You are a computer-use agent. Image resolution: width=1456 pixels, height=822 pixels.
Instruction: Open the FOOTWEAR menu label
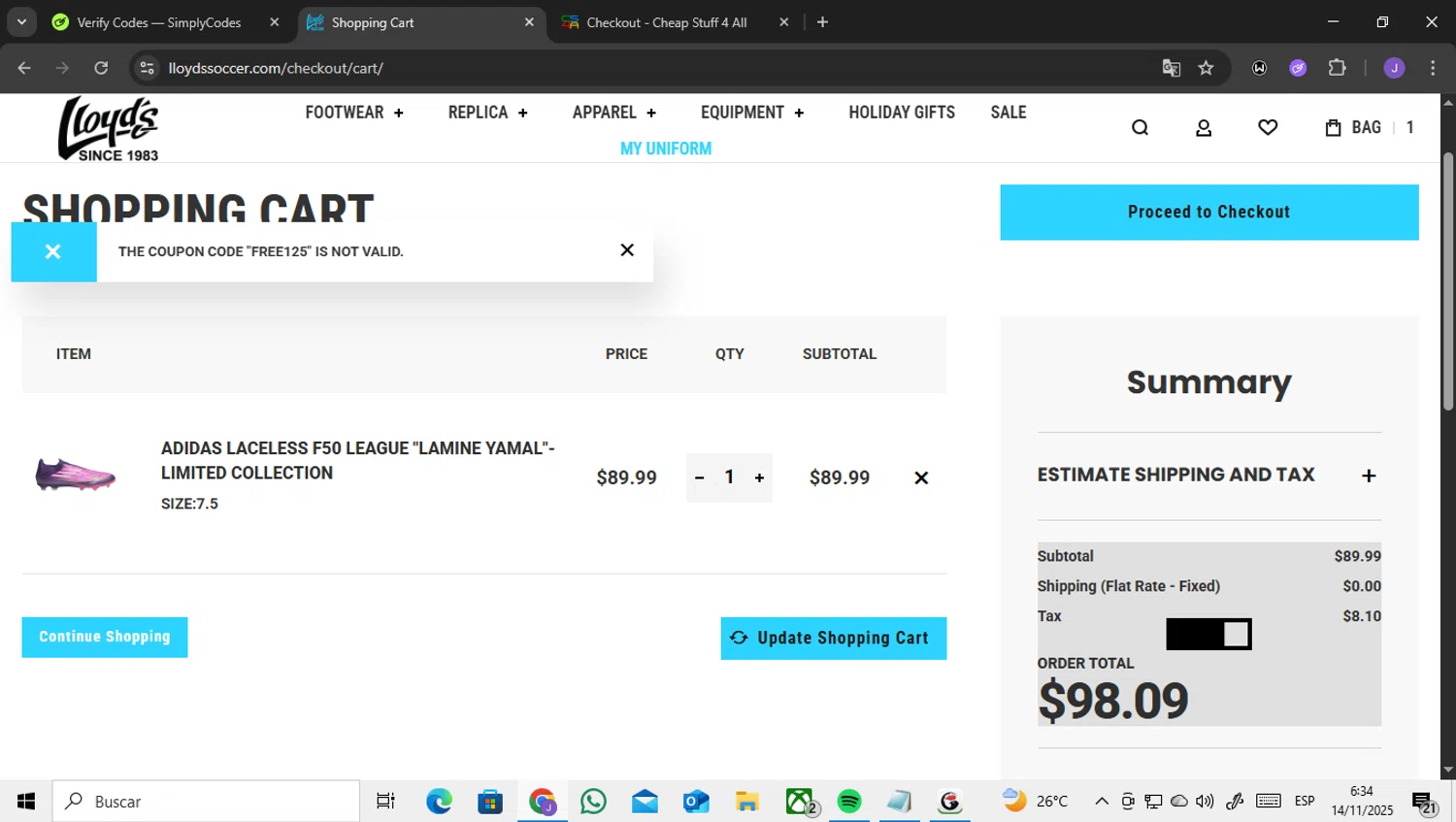point(345,113)
